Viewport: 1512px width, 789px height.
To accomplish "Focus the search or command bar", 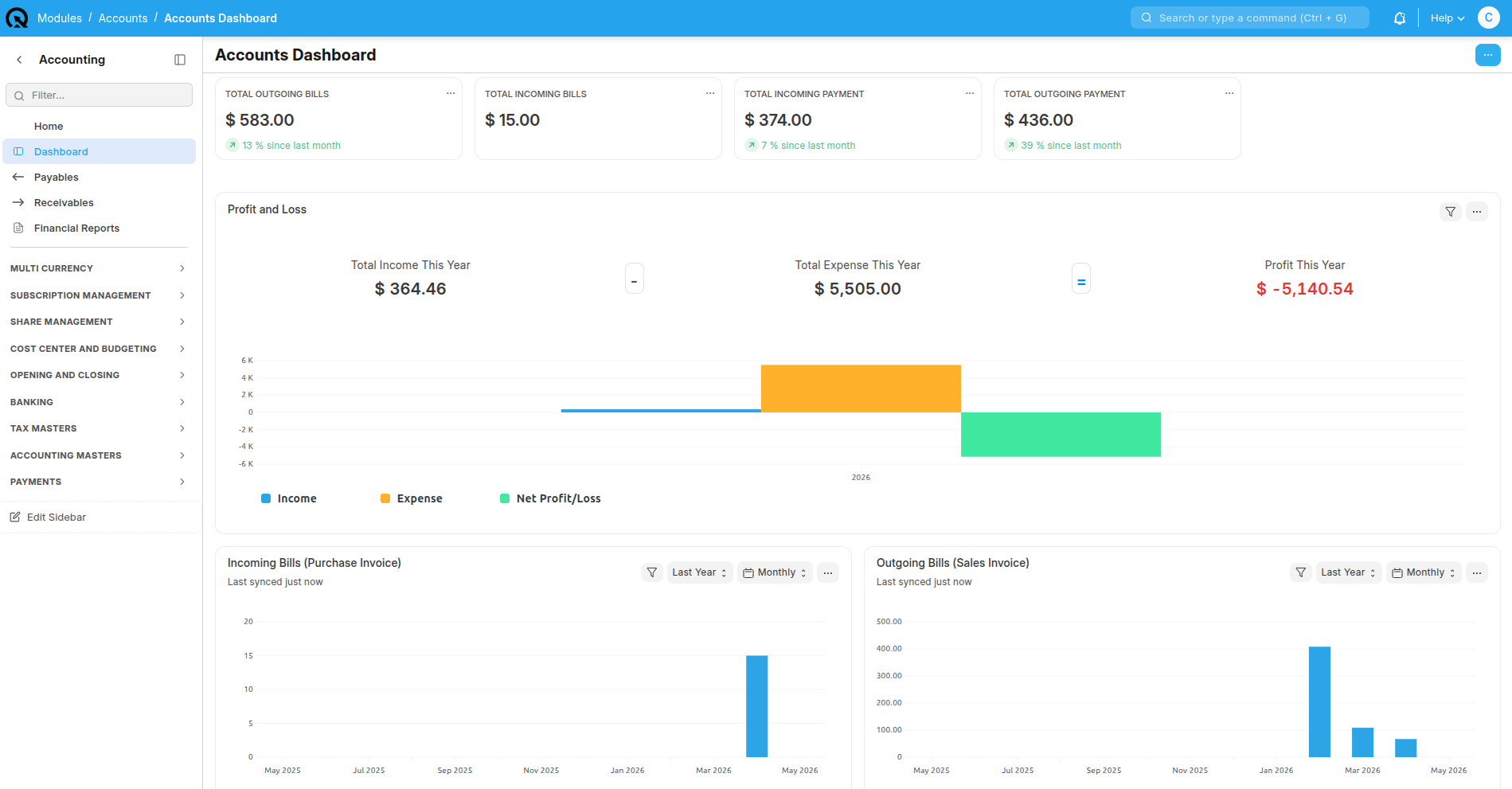I will click(x=1249, y=18).
